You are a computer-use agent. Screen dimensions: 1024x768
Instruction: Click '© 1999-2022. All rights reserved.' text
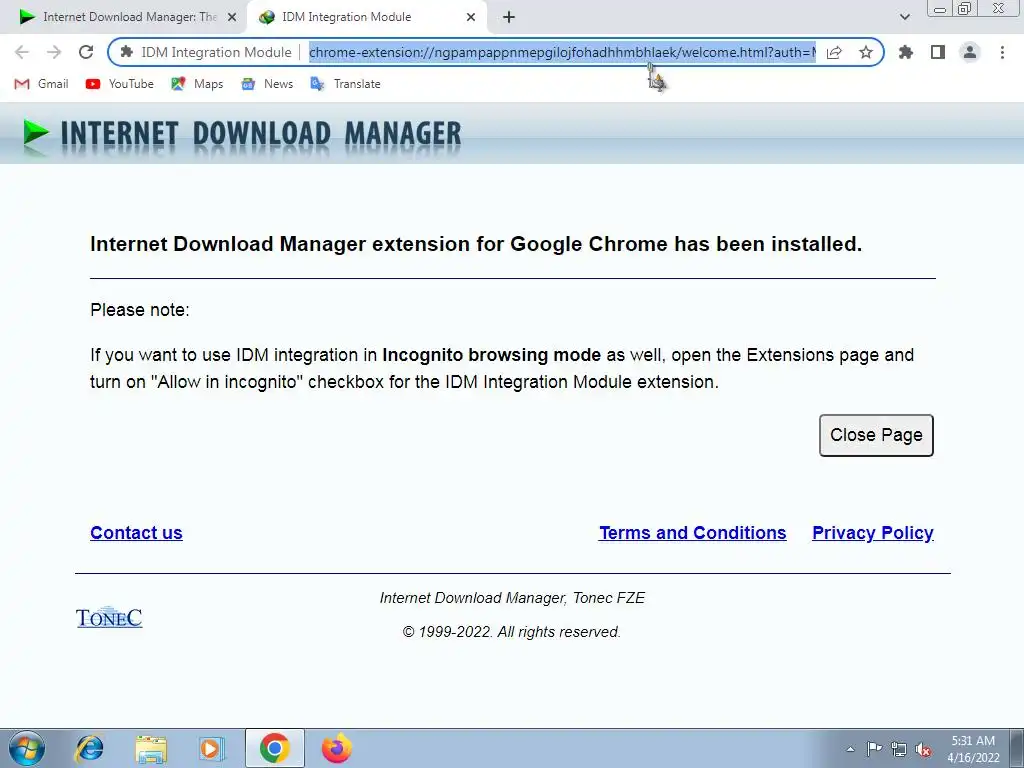point(511,632)
